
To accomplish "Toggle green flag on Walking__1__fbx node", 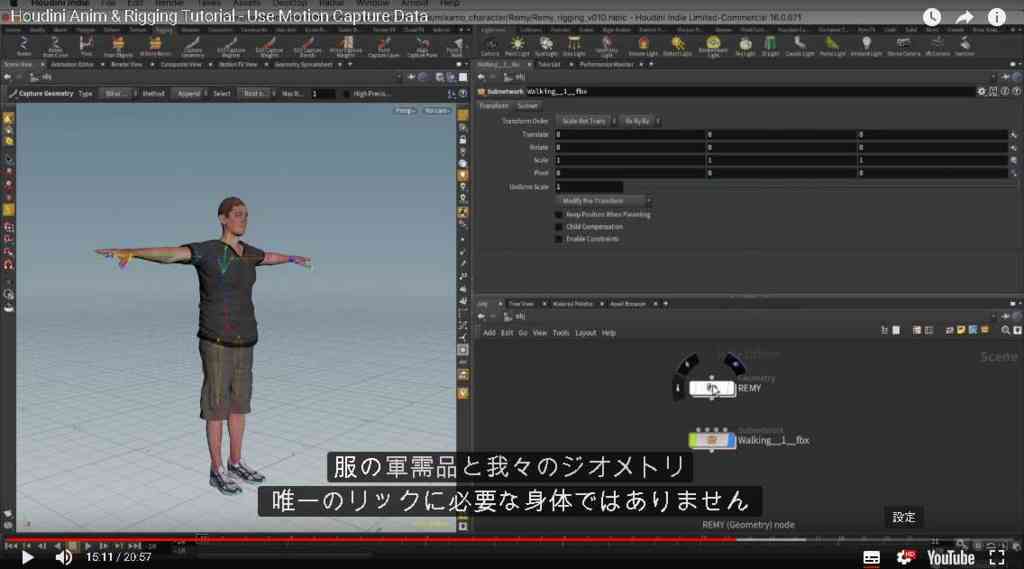I will pyautogui.click(x=693, y=441).
